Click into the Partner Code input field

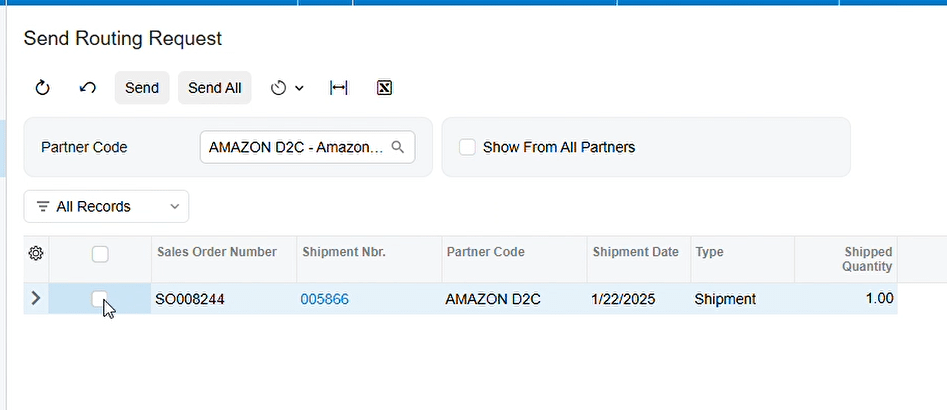296,147
